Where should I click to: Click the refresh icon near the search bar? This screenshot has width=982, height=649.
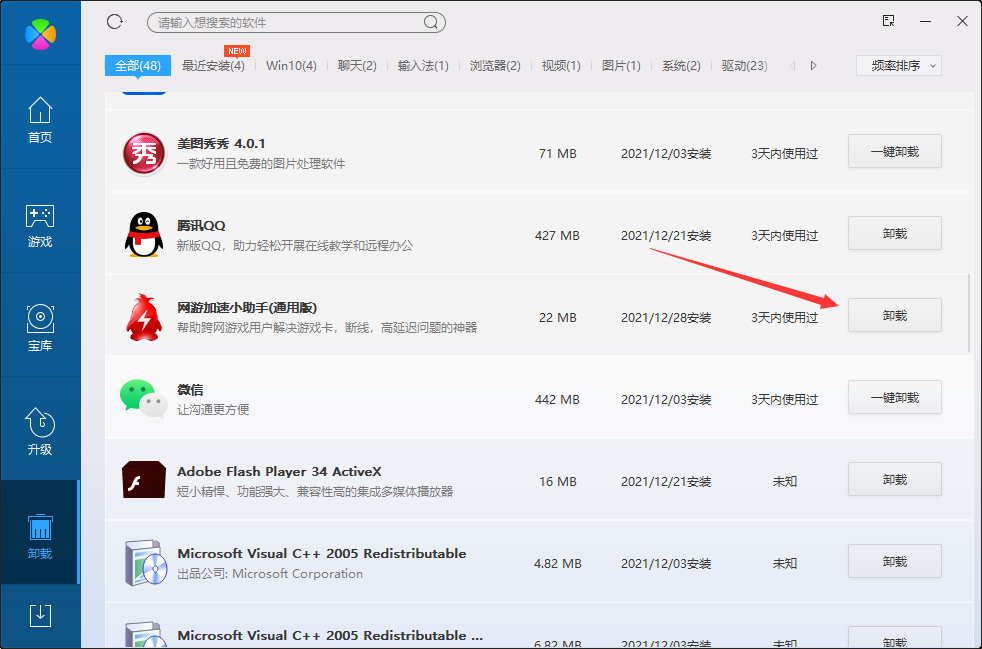point(114,21)
